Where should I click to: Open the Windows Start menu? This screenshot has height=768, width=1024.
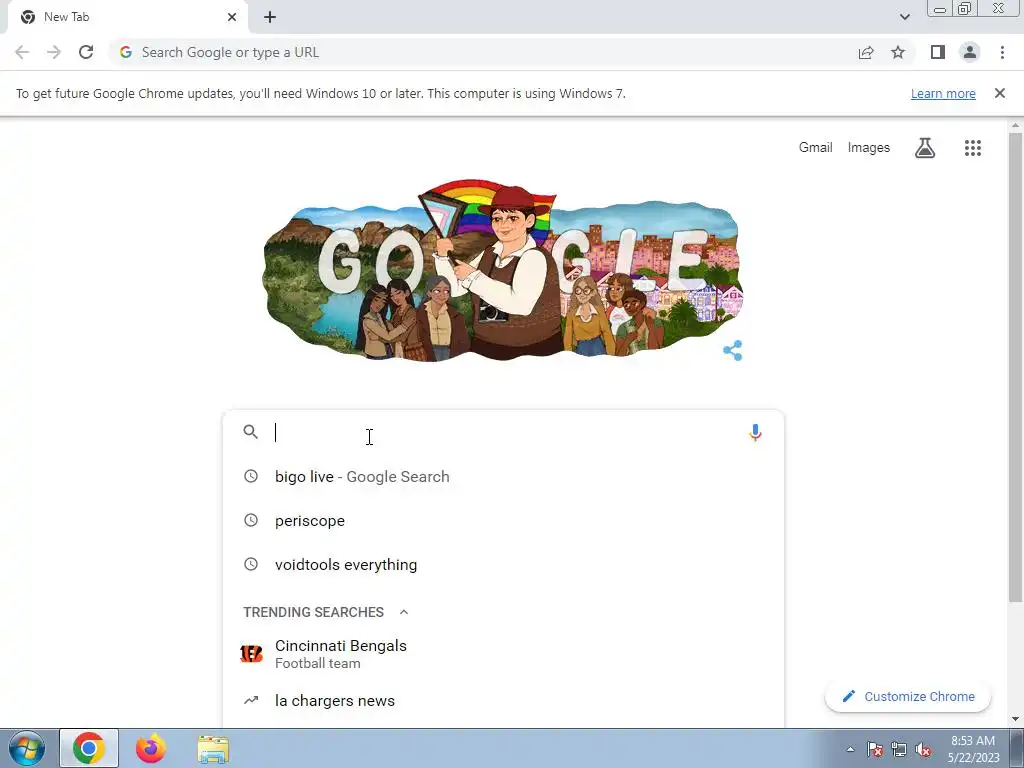[x=27, y=748]
